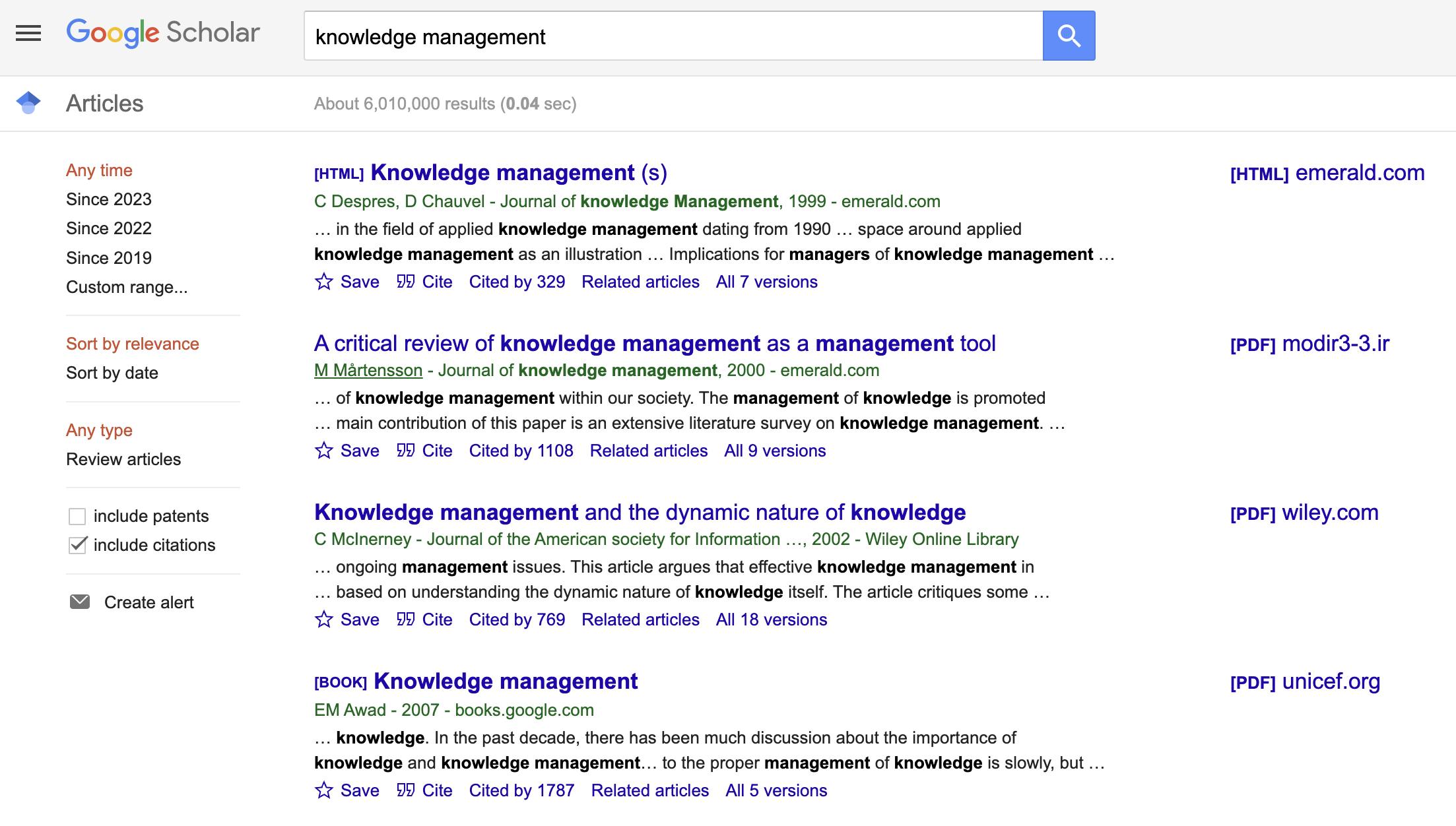Open the Knowledge management (s) article title

(x=519, y=173)
